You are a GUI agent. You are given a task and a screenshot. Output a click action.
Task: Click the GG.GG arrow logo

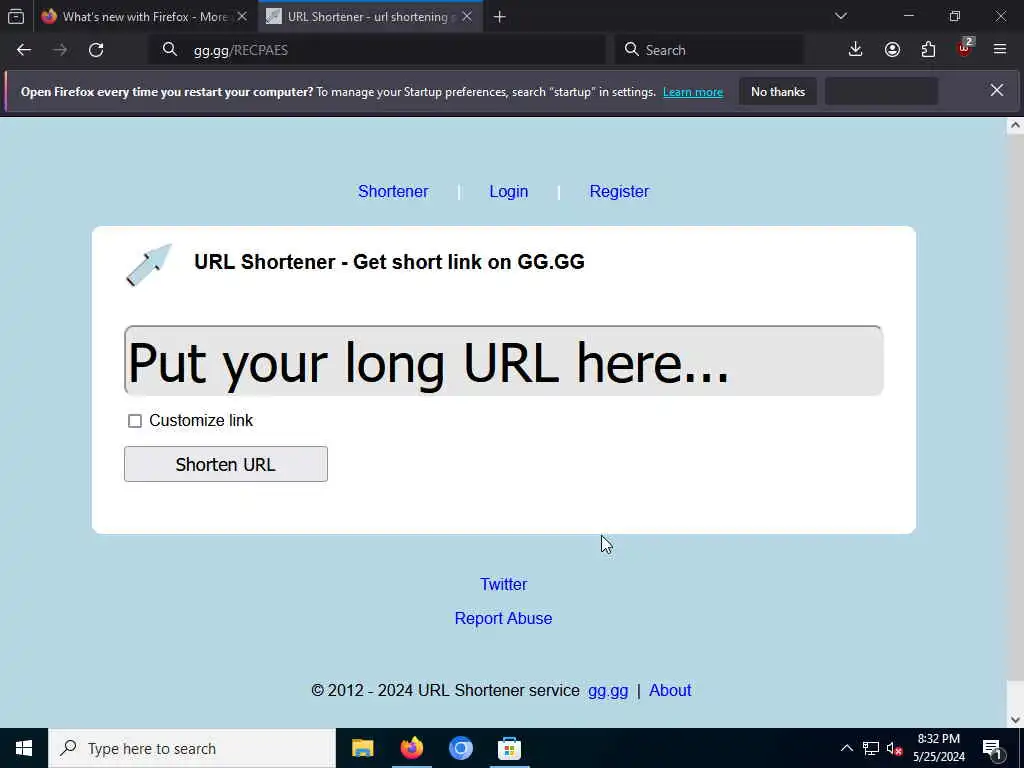point(149,264)
